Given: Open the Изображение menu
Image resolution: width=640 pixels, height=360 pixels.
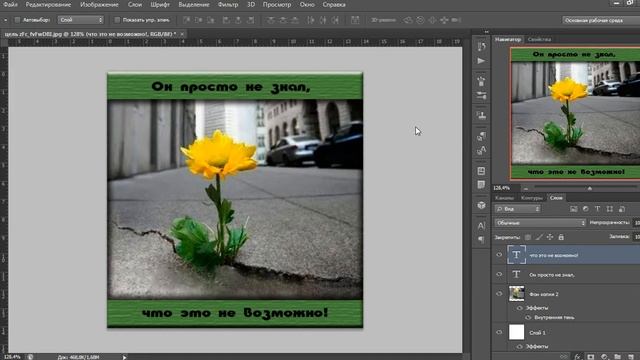Looking at the screenshot, I should click(99, 4).
